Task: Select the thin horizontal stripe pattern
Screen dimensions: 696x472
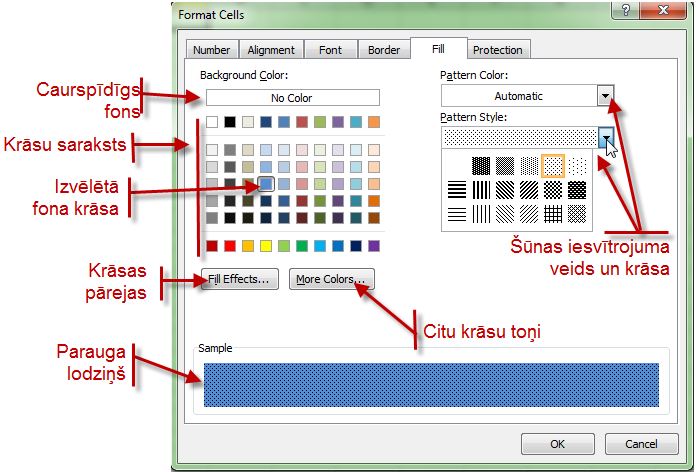Action: 456,213
